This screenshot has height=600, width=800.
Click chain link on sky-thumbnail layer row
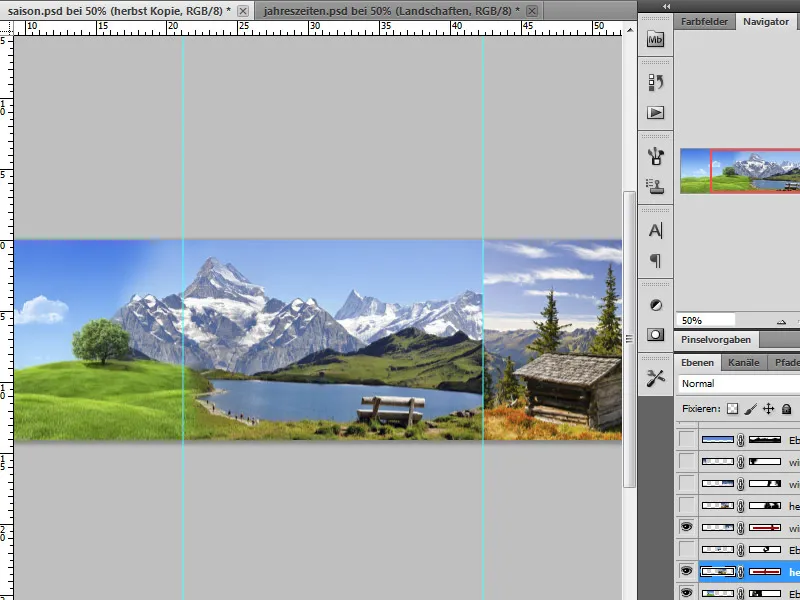pyautogui.click(x=741, y=440)
